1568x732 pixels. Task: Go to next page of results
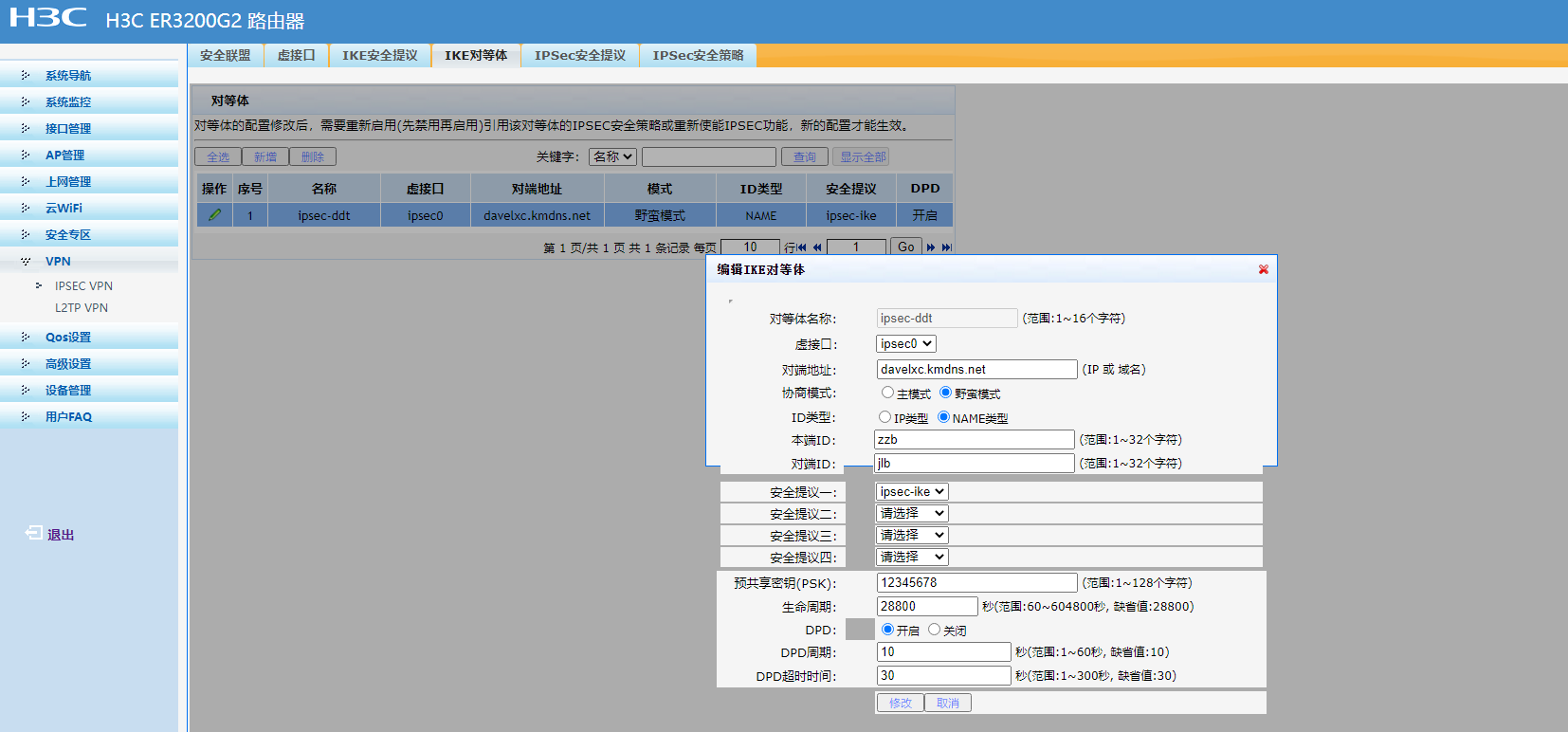(x=931, y=247)
